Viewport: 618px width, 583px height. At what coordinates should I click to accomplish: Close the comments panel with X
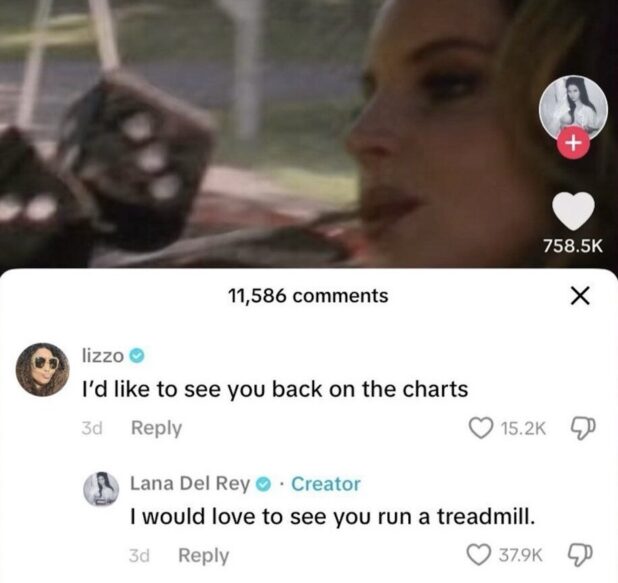581,296
